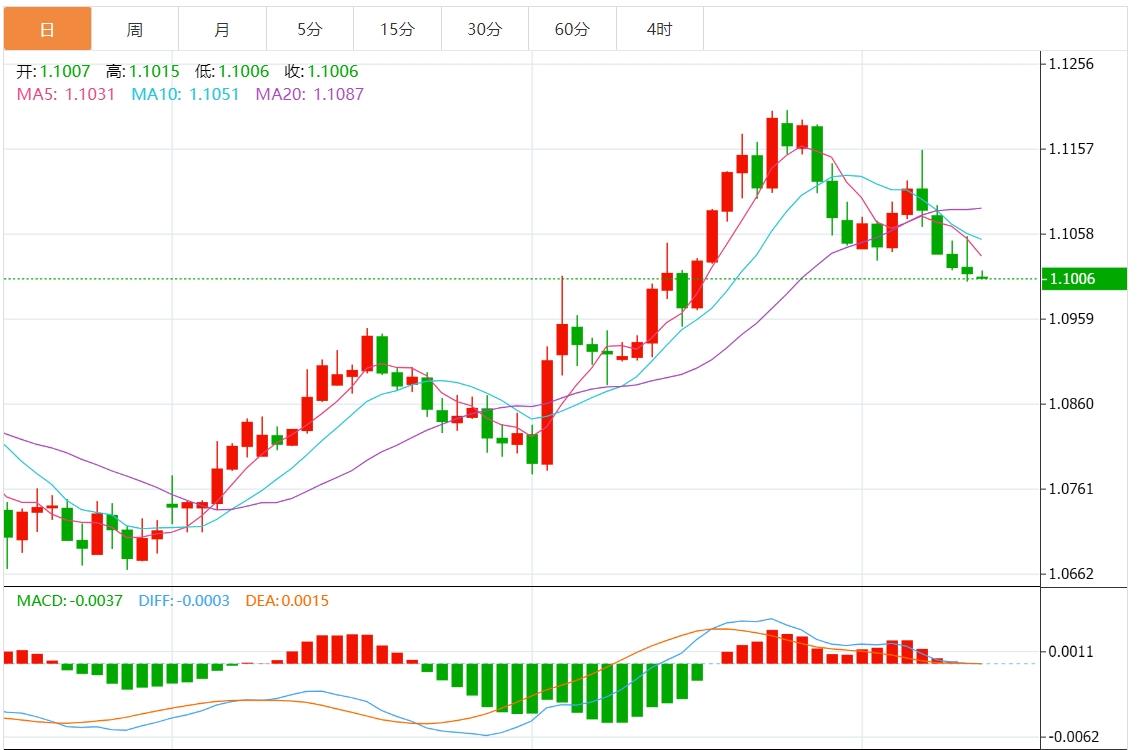
Task: Click the MA5 indicator label
Action: [66, 94]
